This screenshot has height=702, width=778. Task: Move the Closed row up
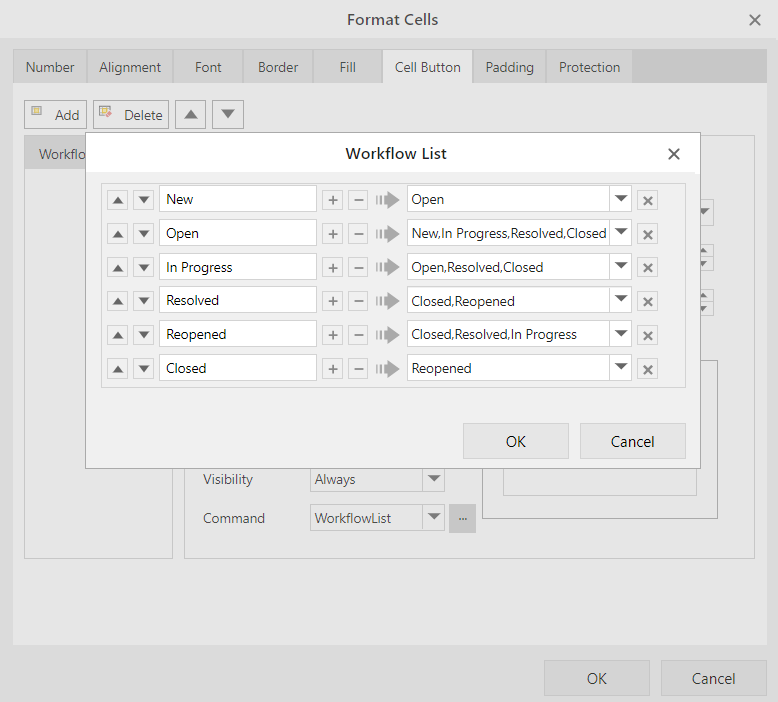[x=118, y=369]
